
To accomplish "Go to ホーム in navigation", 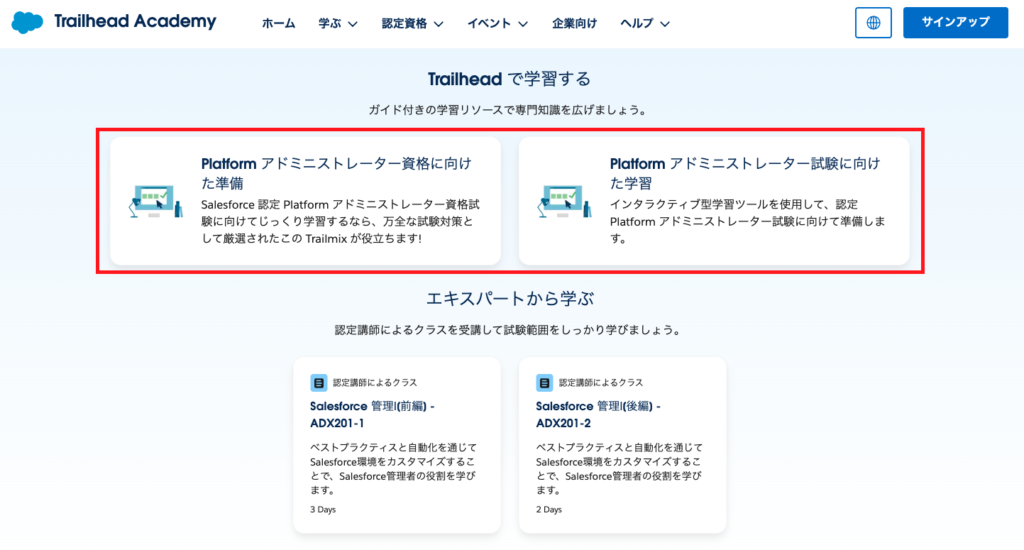I will [279, 24].
